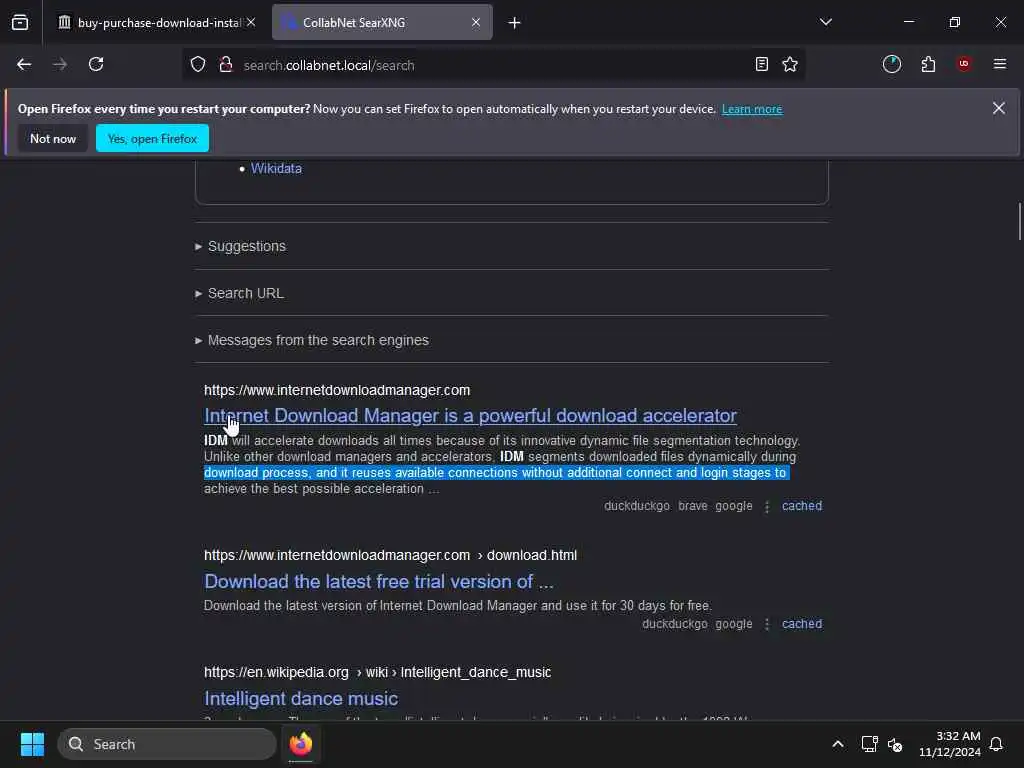Open the more options dots on the first result
Screen dimensions: 1024x768
pos(767,507)
